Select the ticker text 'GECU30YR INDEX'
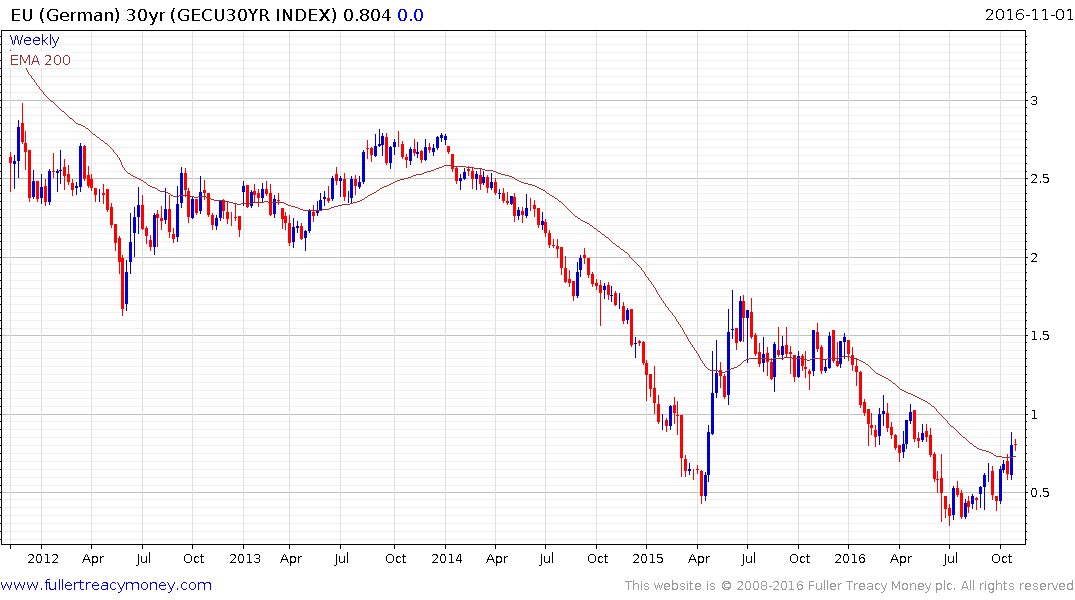The width and height of the screenshot is (1075, 600). (256, 15)
